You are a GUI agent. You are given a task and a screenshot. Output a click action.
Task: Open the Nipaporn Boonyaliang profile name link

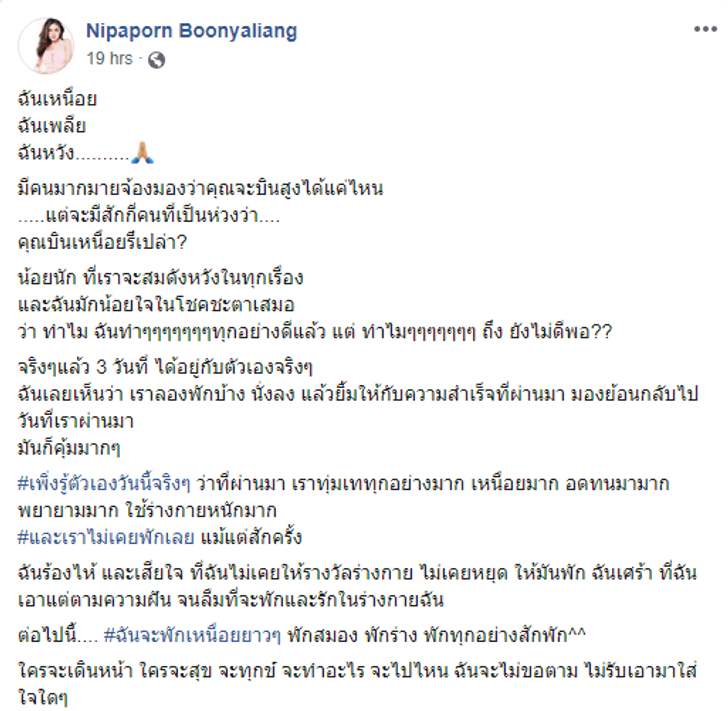tap(191, 31)
